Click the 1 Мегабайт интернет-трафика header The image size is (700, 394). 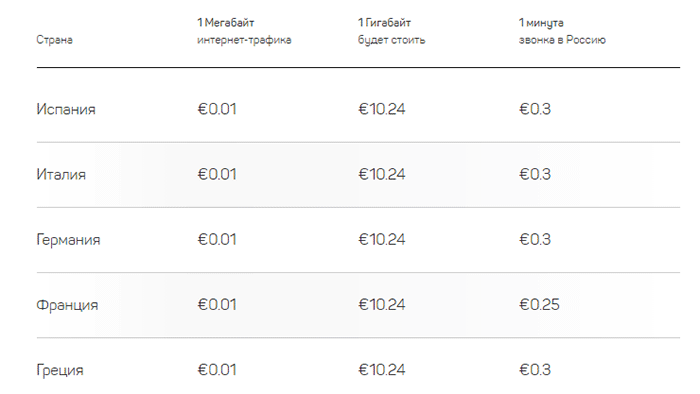click(244, 31)
